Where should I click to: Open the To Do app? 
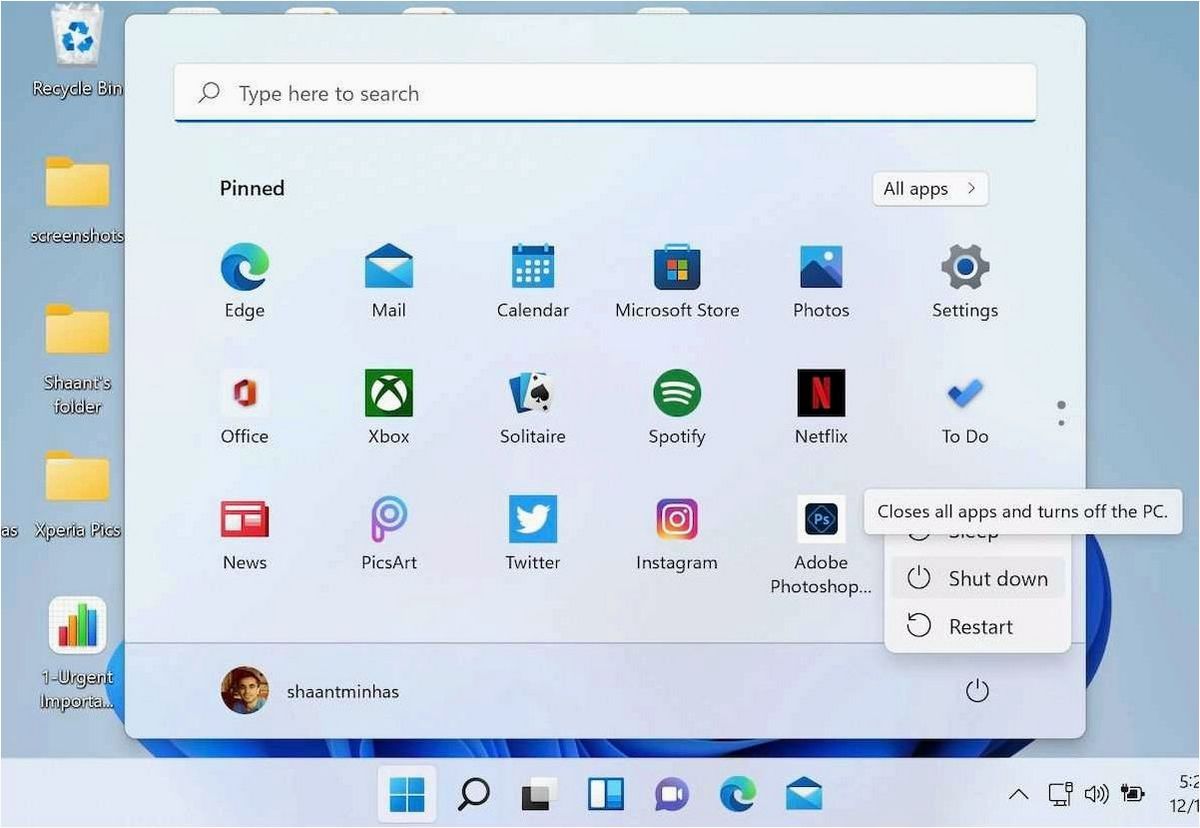click(965, 408)
